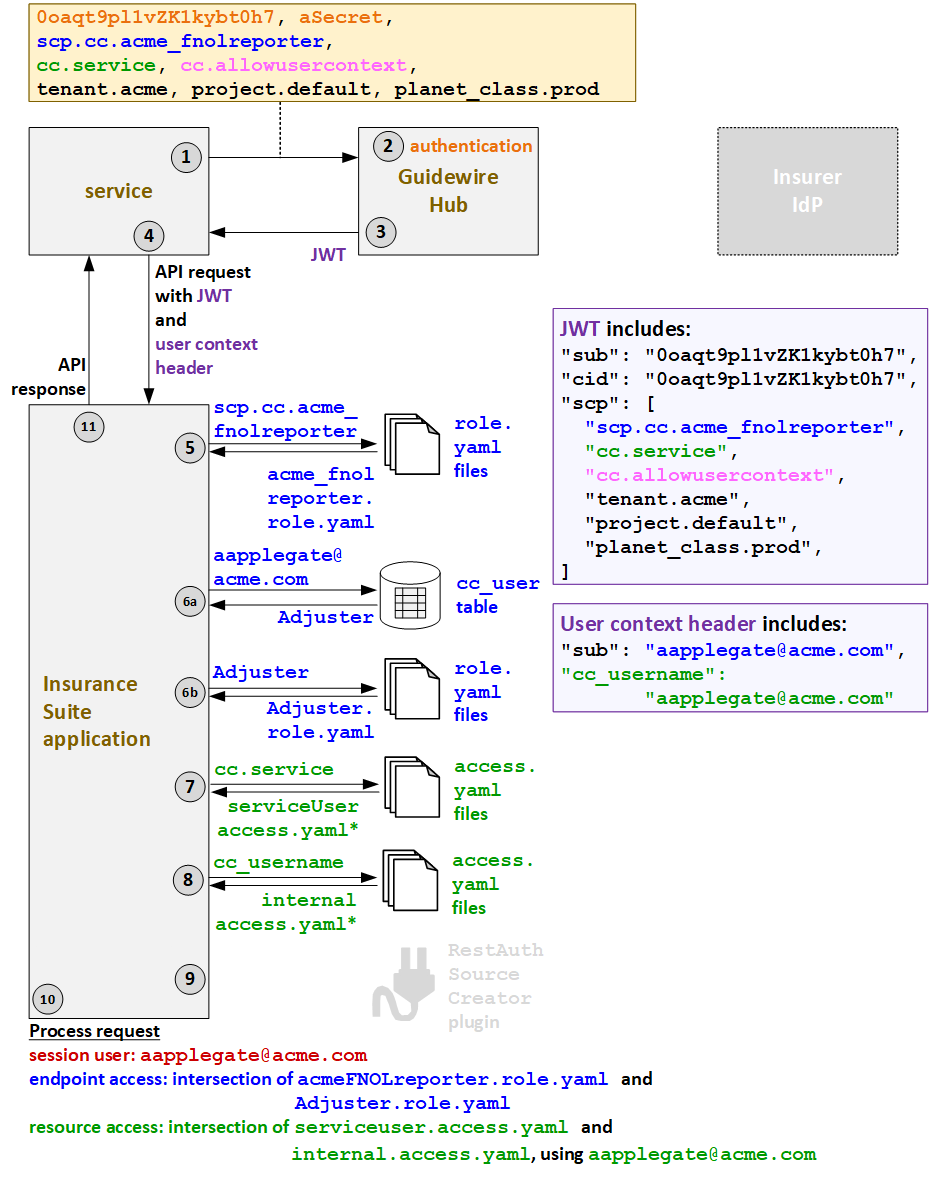Click the RestAuth Source Creator plug icon
The width and height of the screenshot is (930, 1180).
tap(405, 983)
